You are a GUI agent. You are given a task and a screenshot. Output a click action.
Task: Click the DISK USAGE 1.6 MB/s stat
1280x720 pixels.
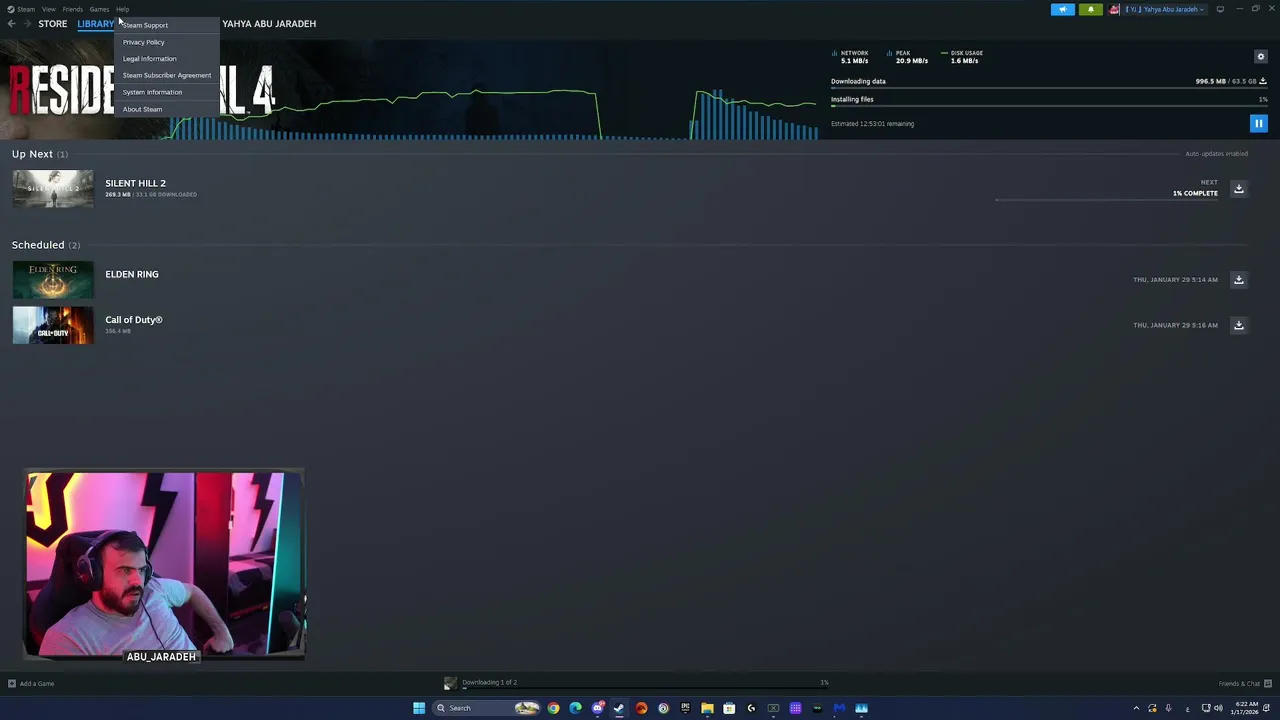[962, 57]
